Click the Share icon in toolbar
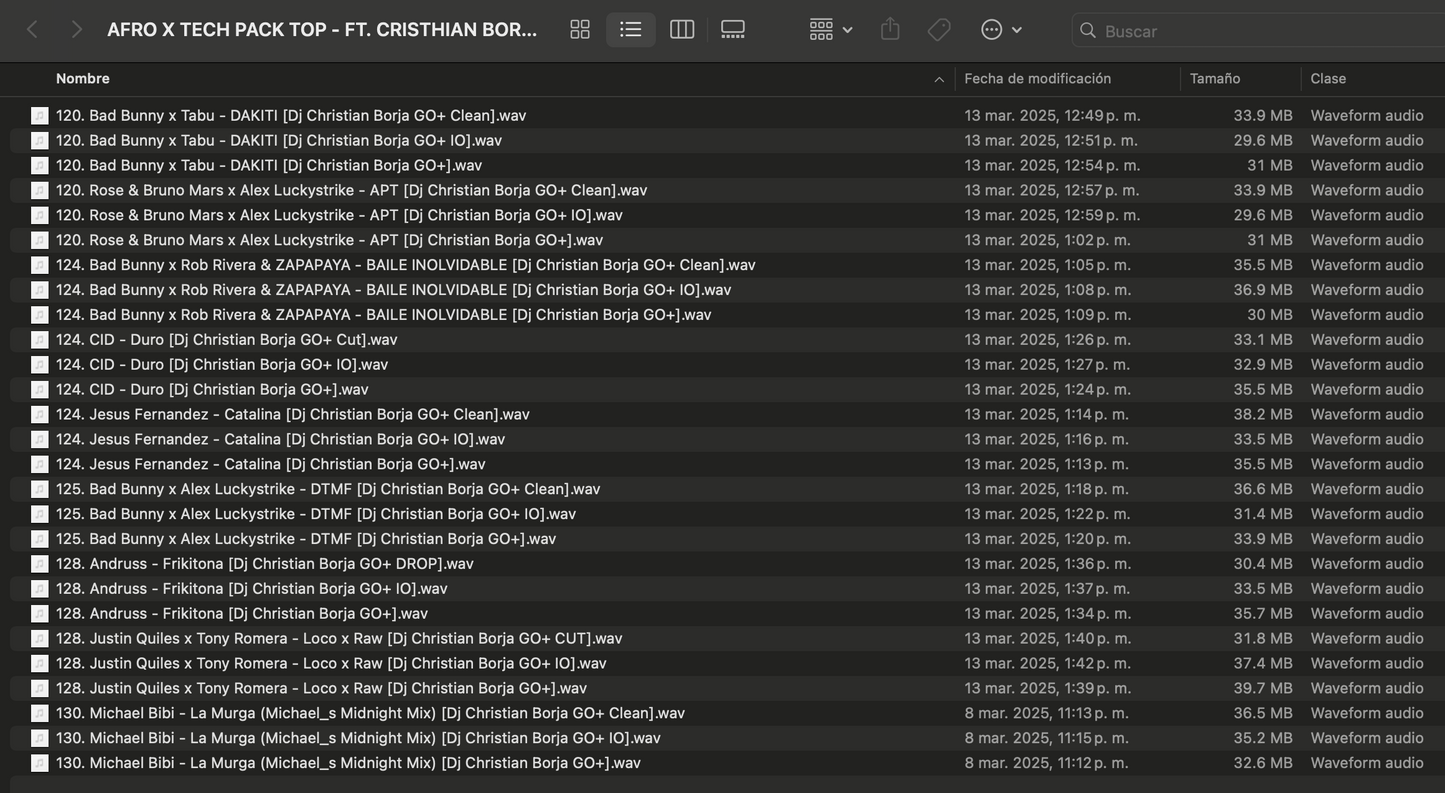This screenshot has height=793, width=1445. 890,30
